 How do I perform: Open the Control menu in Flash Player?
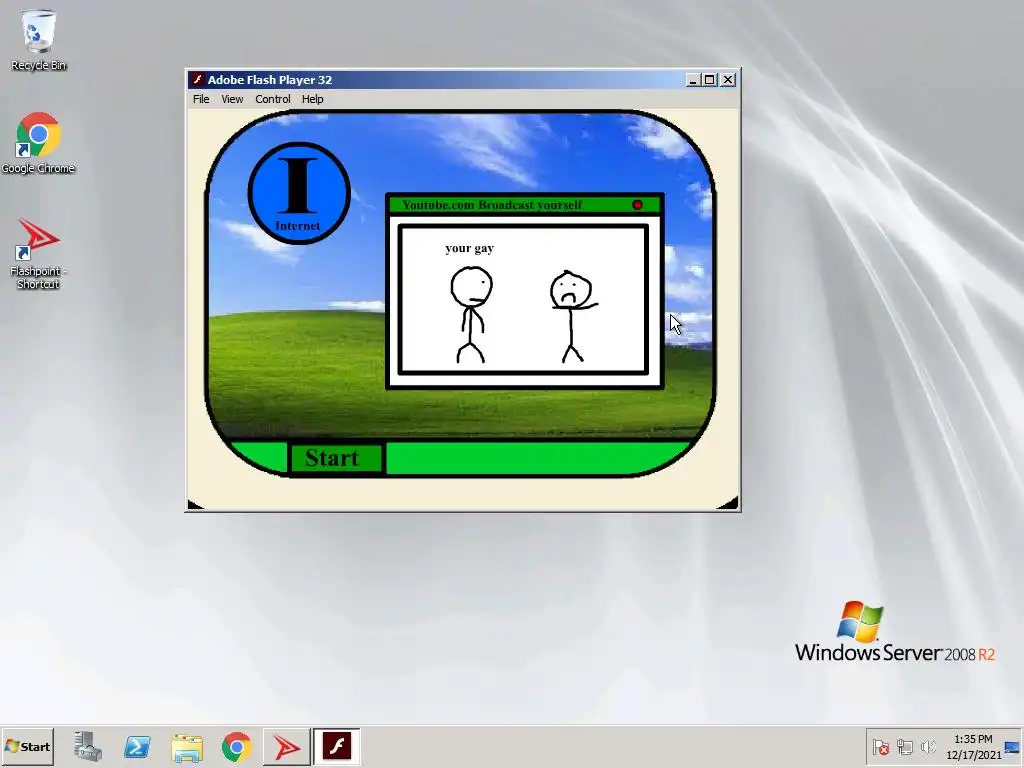272,99
